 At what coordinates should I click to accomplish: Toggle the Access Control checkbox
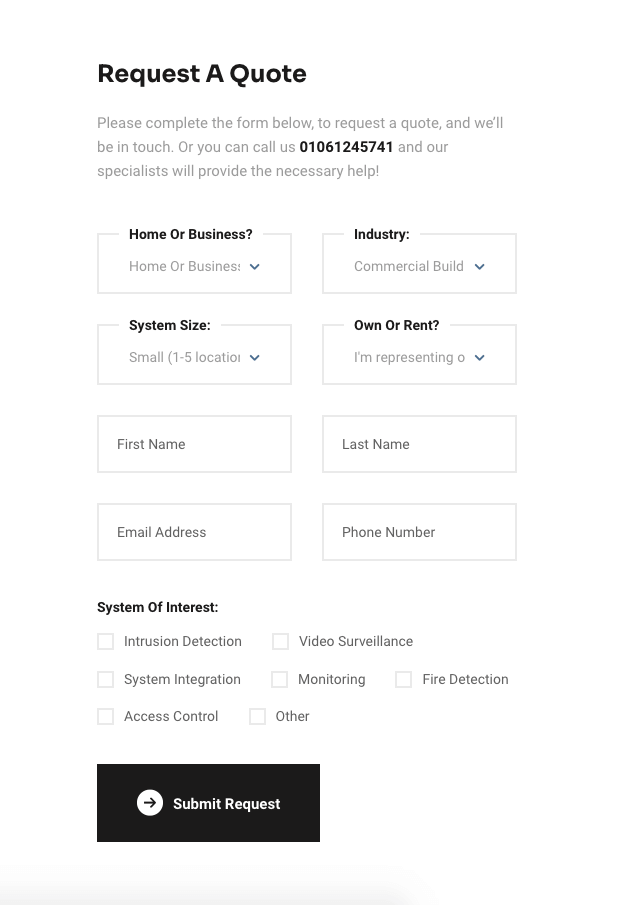[x=106, y=716]
